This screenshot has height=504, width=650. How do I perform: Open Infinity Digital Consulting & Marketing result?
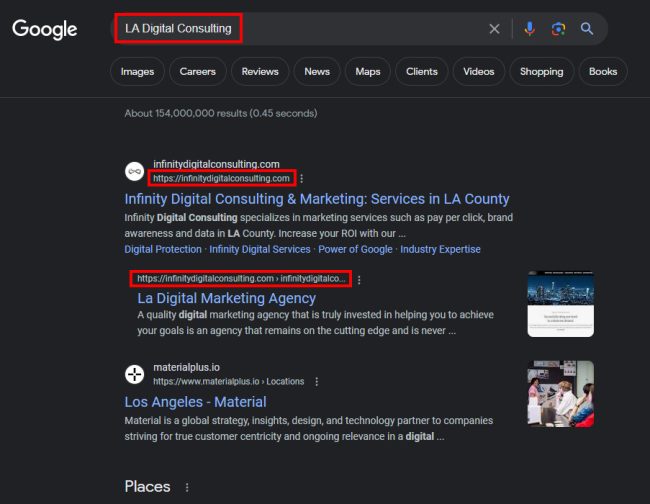coord(316,199)
